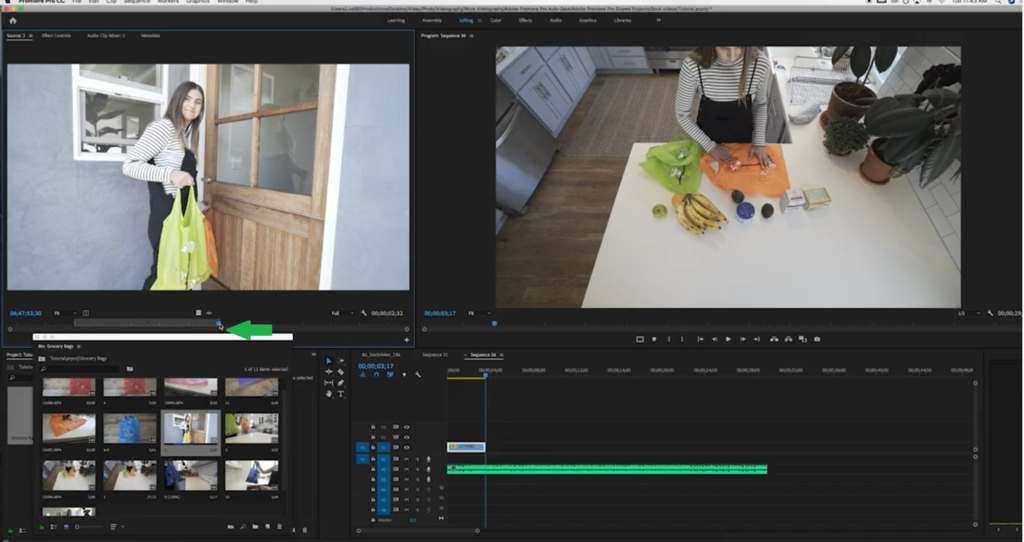This screenshot has height=542, width=1024.
Task: Open Editing workspace menu icon
Action: pos(479,20)
